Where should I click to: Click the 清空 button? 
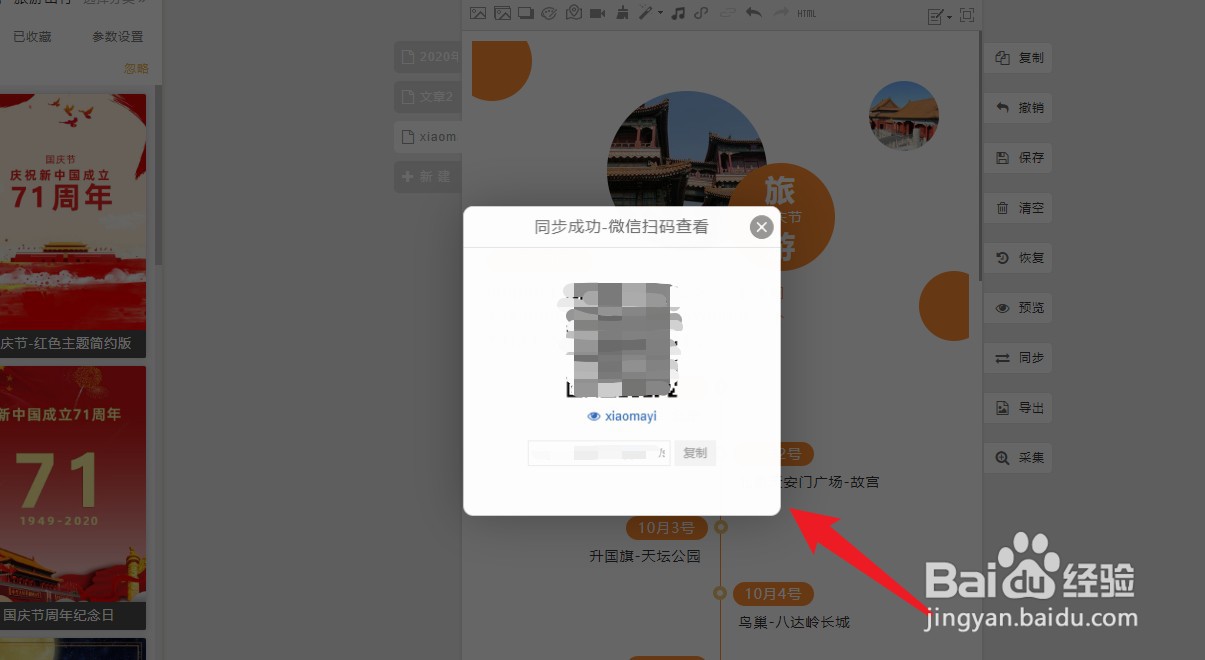pyautogui.click(x=1019, y=208)
